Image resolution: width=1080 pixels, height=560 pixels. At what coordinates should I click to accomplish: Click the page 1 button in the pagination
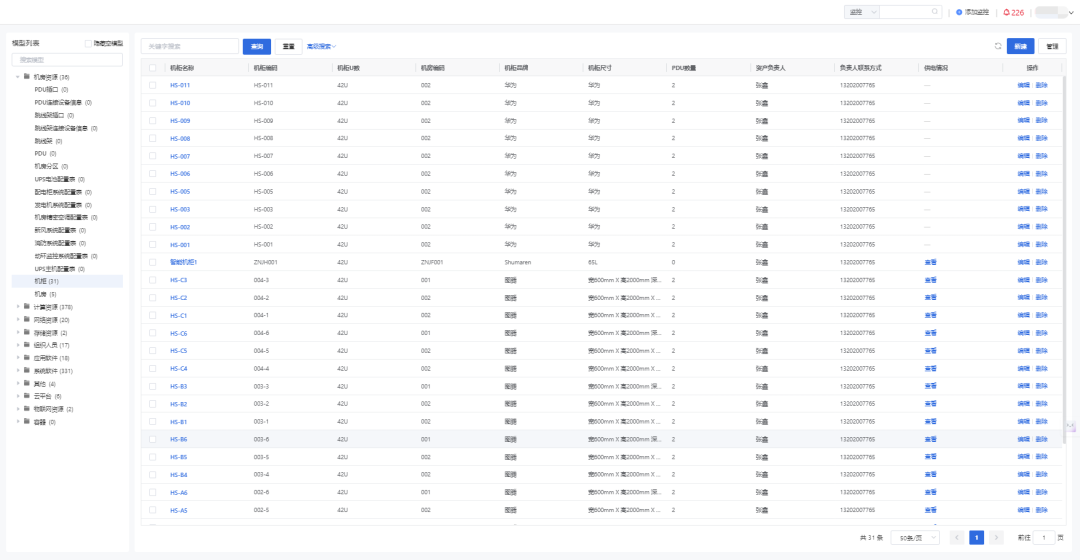pyautogui.click(x=976, y=537)
